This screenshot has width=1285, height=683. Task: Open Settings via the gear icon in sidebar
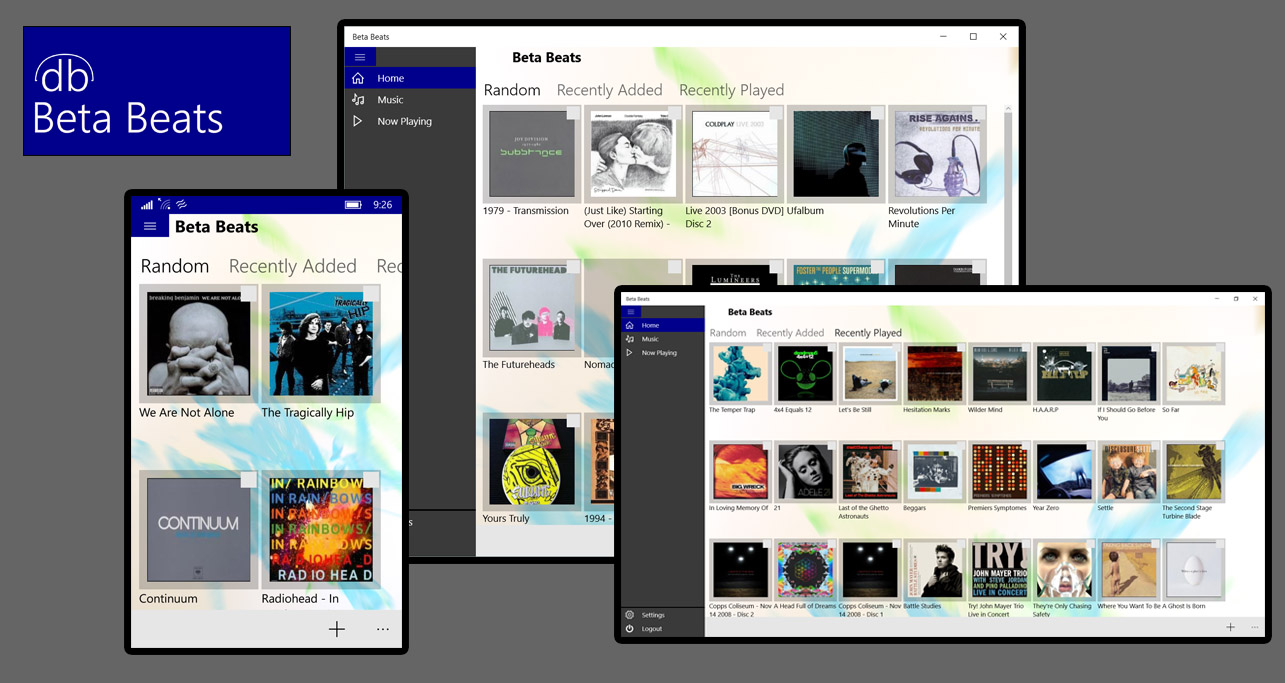pyautogui.click(x=629, y=615)
